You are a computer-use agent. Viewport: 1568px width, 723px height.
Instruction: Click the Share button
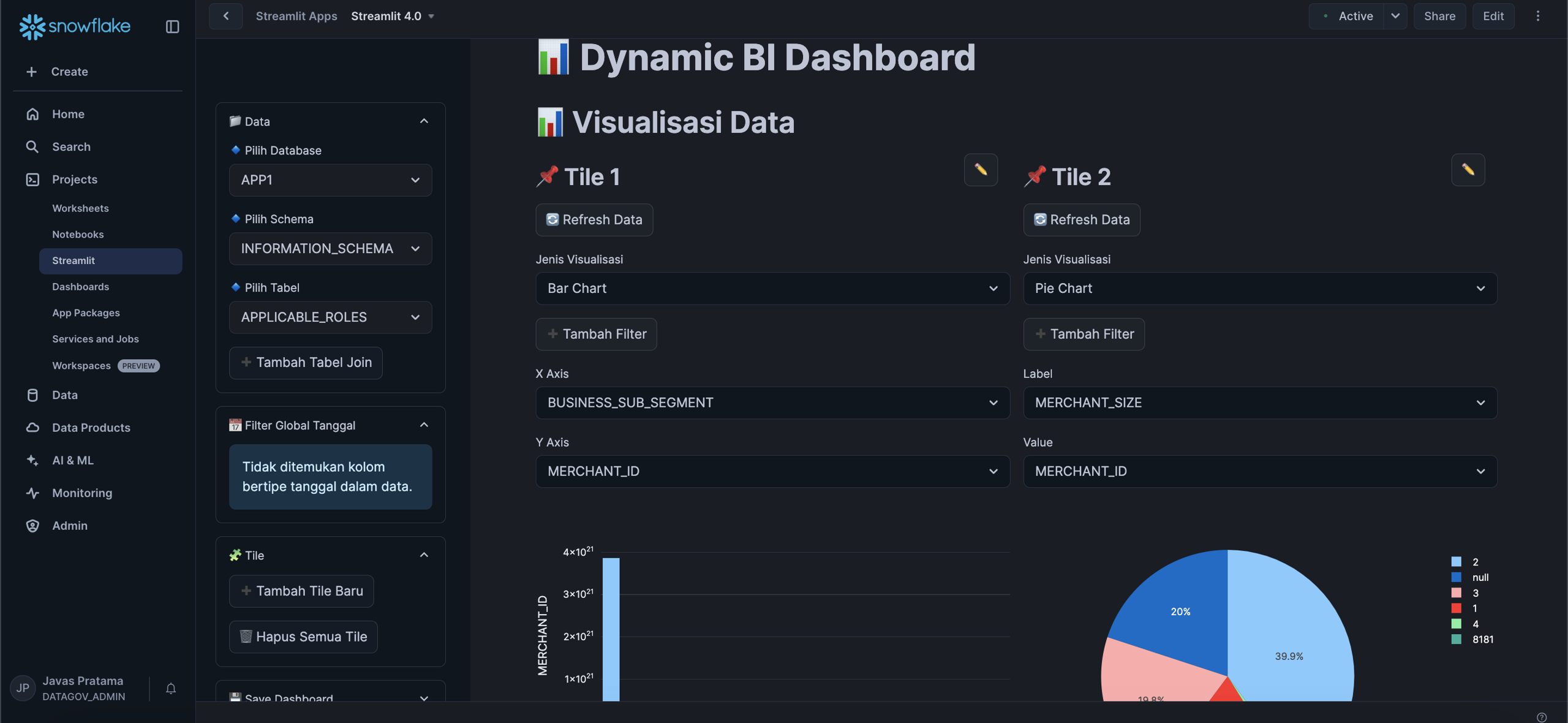(x=1439, y=16)
